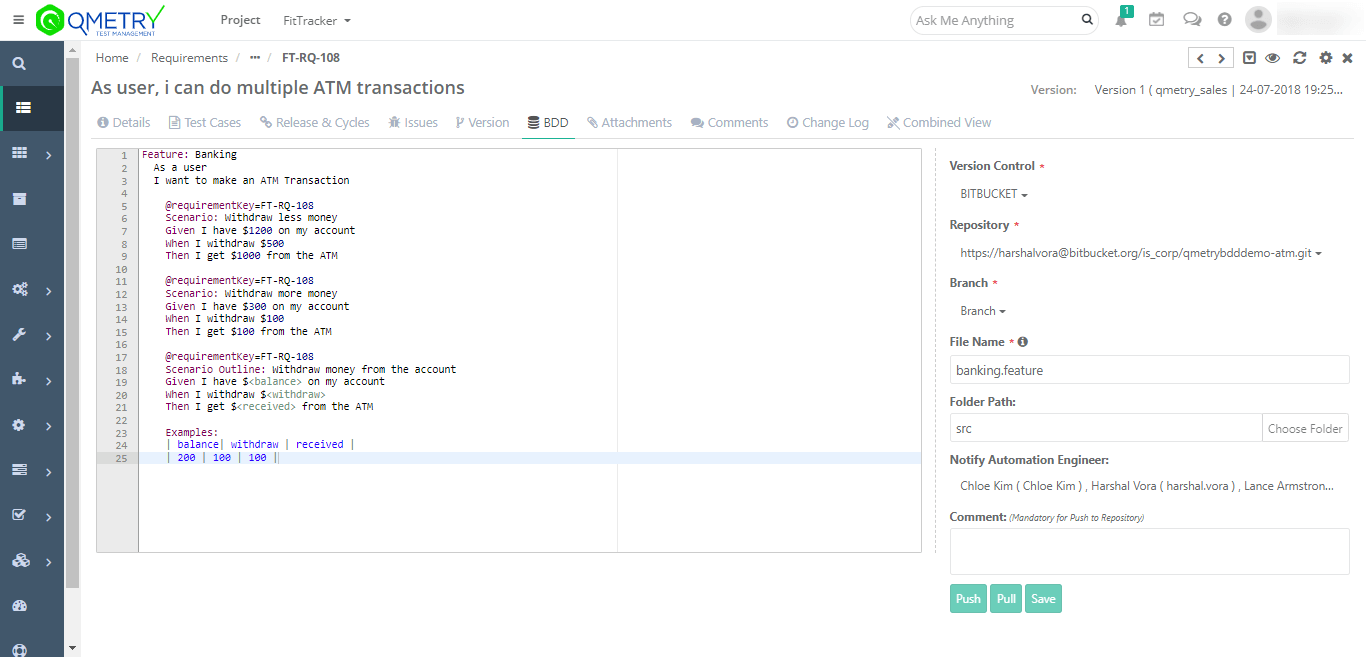Viewport: 1366px width, 657px height.
Task: Open the chat bubbles icon
Action: 1192,19
